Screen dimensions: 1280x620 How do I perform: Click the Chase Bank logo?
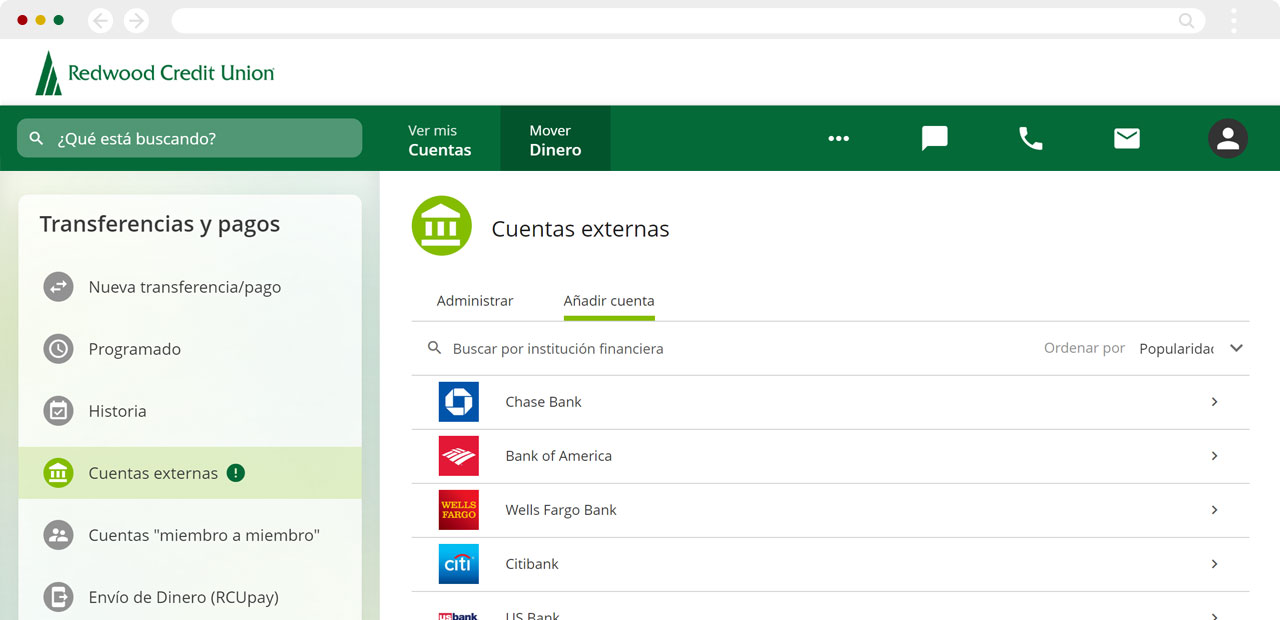tap(459, 402)
